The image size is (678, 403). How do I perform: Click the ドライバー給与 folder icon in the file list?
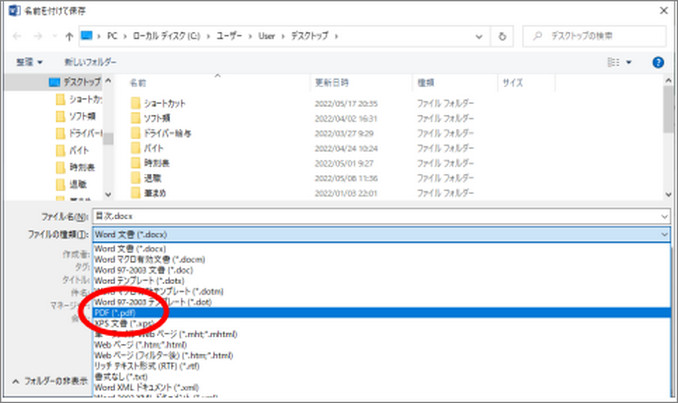136,133
